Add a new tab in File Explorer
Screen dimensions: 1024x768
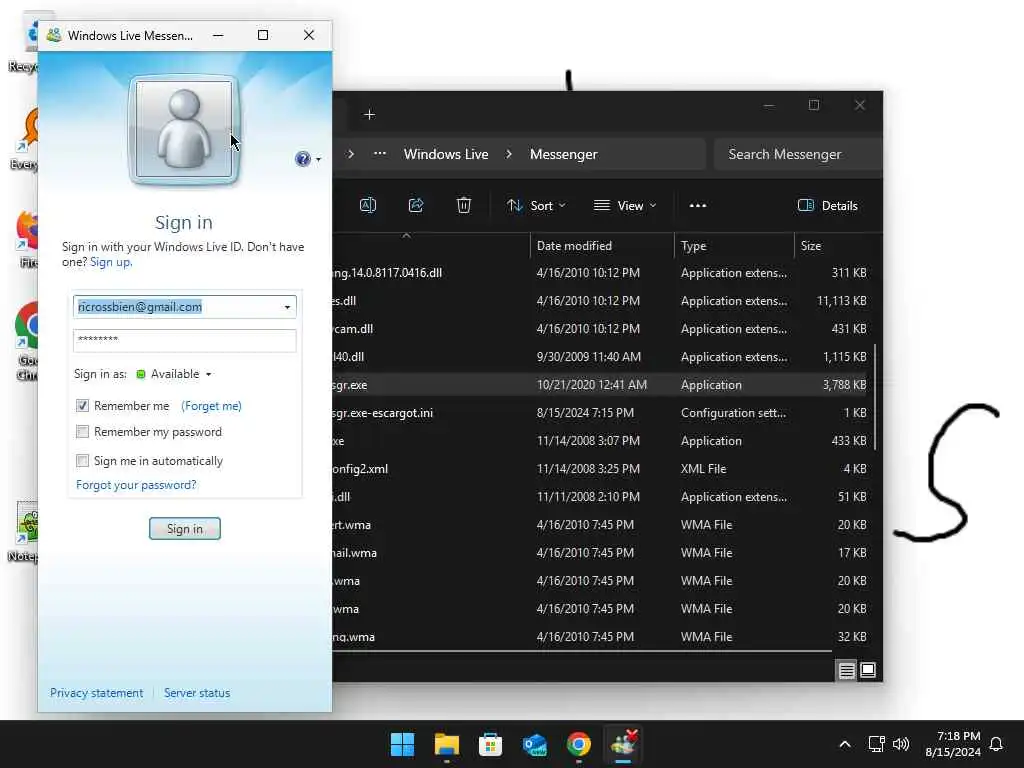click(x=370, y=115)
